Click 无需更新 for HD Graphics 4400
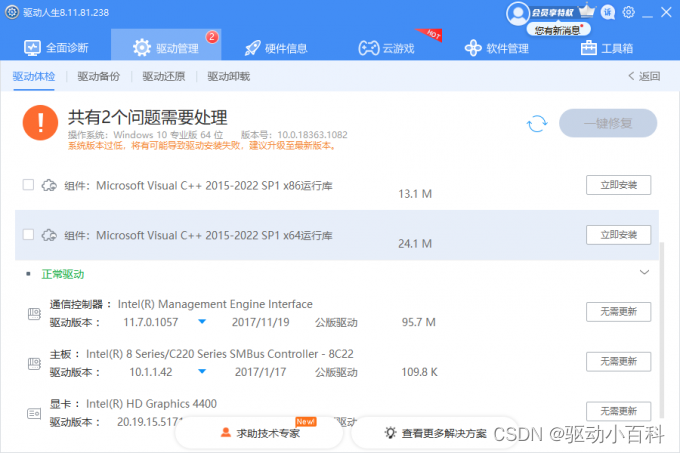 618,411
